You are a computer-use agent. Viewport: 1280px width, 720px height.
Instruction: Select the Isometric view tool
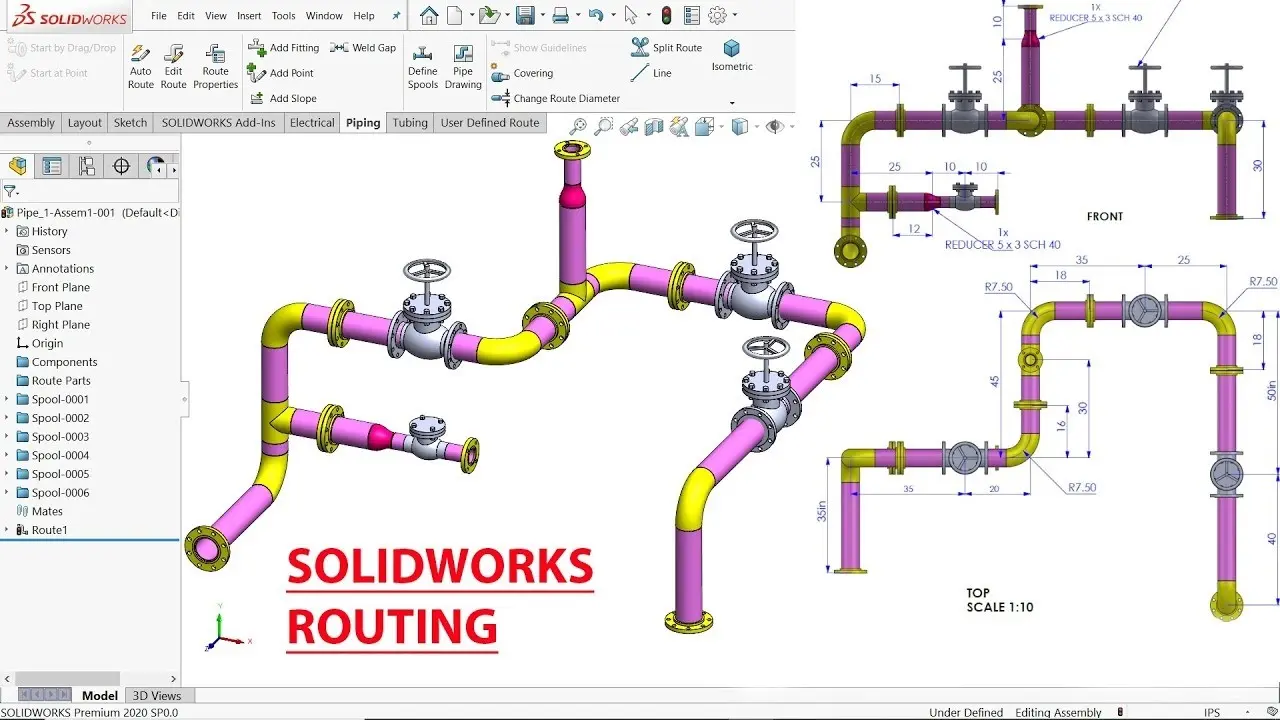pos(732,56)
